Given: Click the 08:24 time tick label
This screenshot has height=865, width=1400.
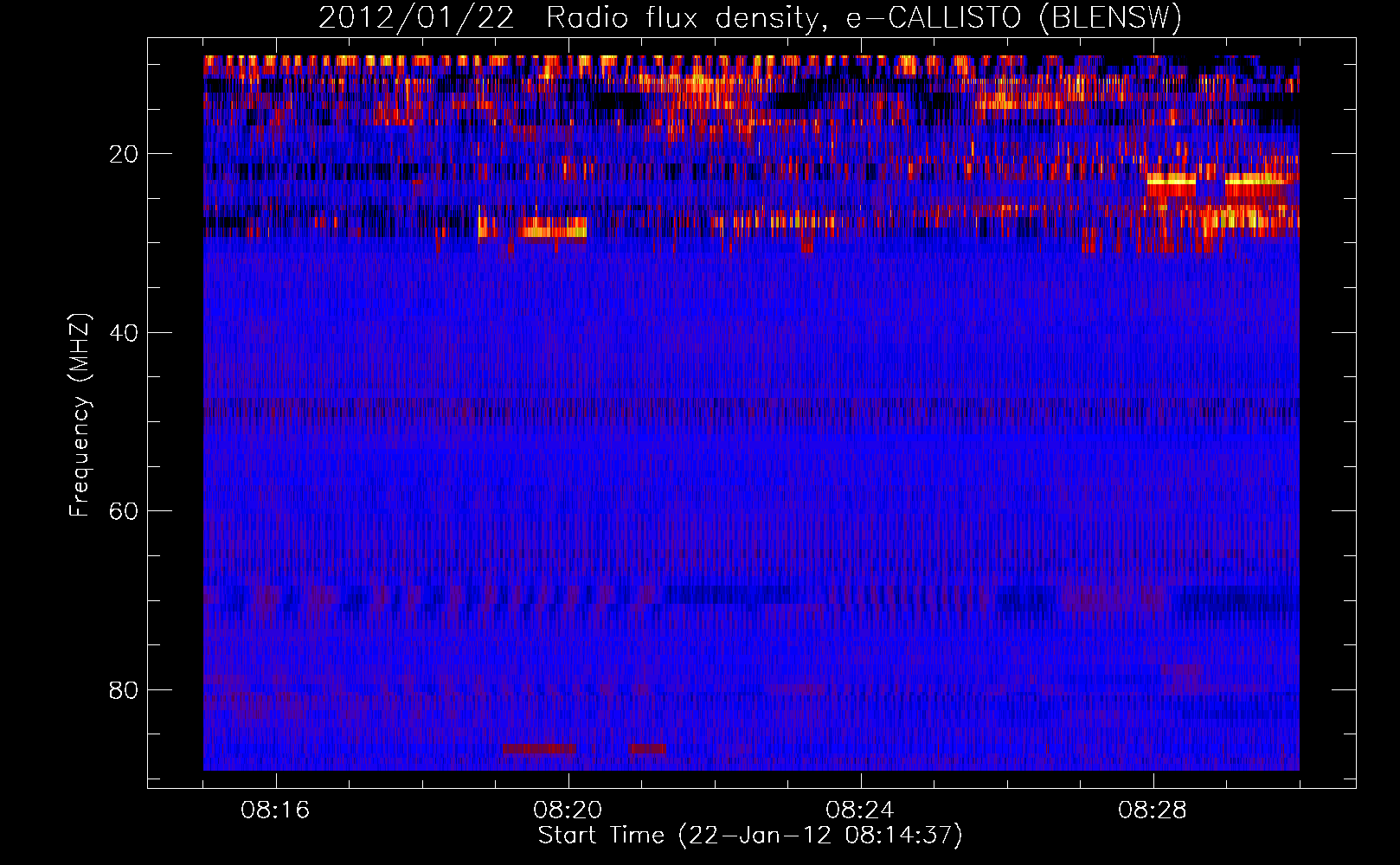Looking at the screenshot, I should click(860, 811).
